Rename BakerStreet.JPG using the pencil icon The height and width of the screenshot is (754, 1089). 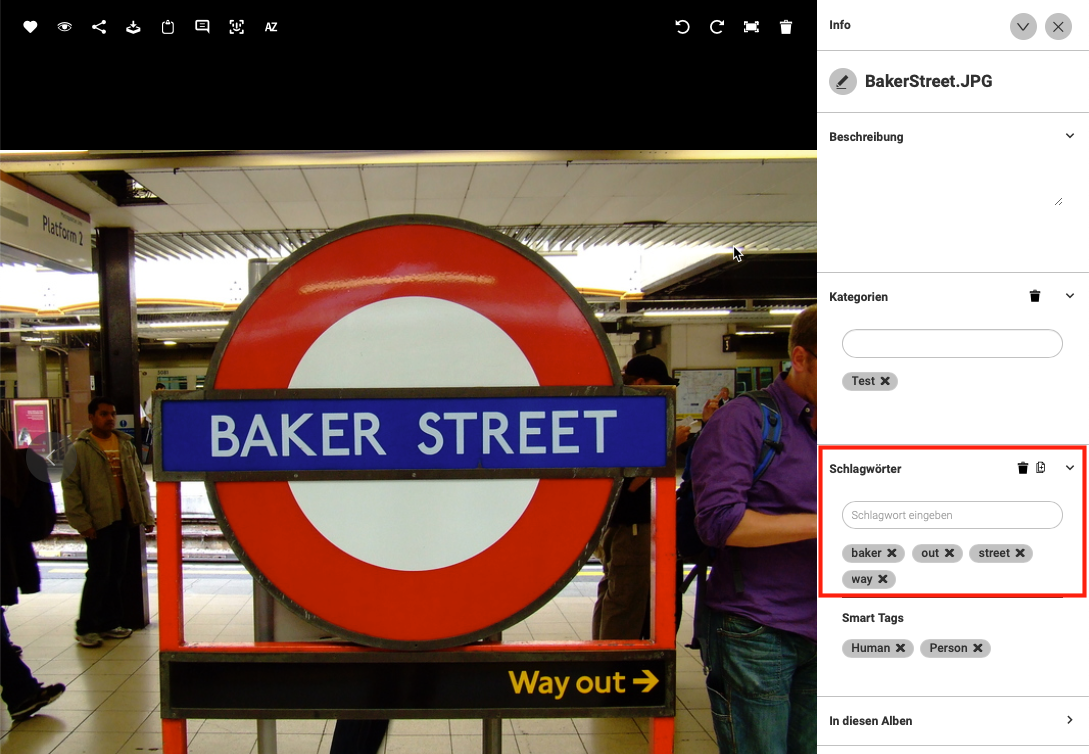click(x=842, y=81)
